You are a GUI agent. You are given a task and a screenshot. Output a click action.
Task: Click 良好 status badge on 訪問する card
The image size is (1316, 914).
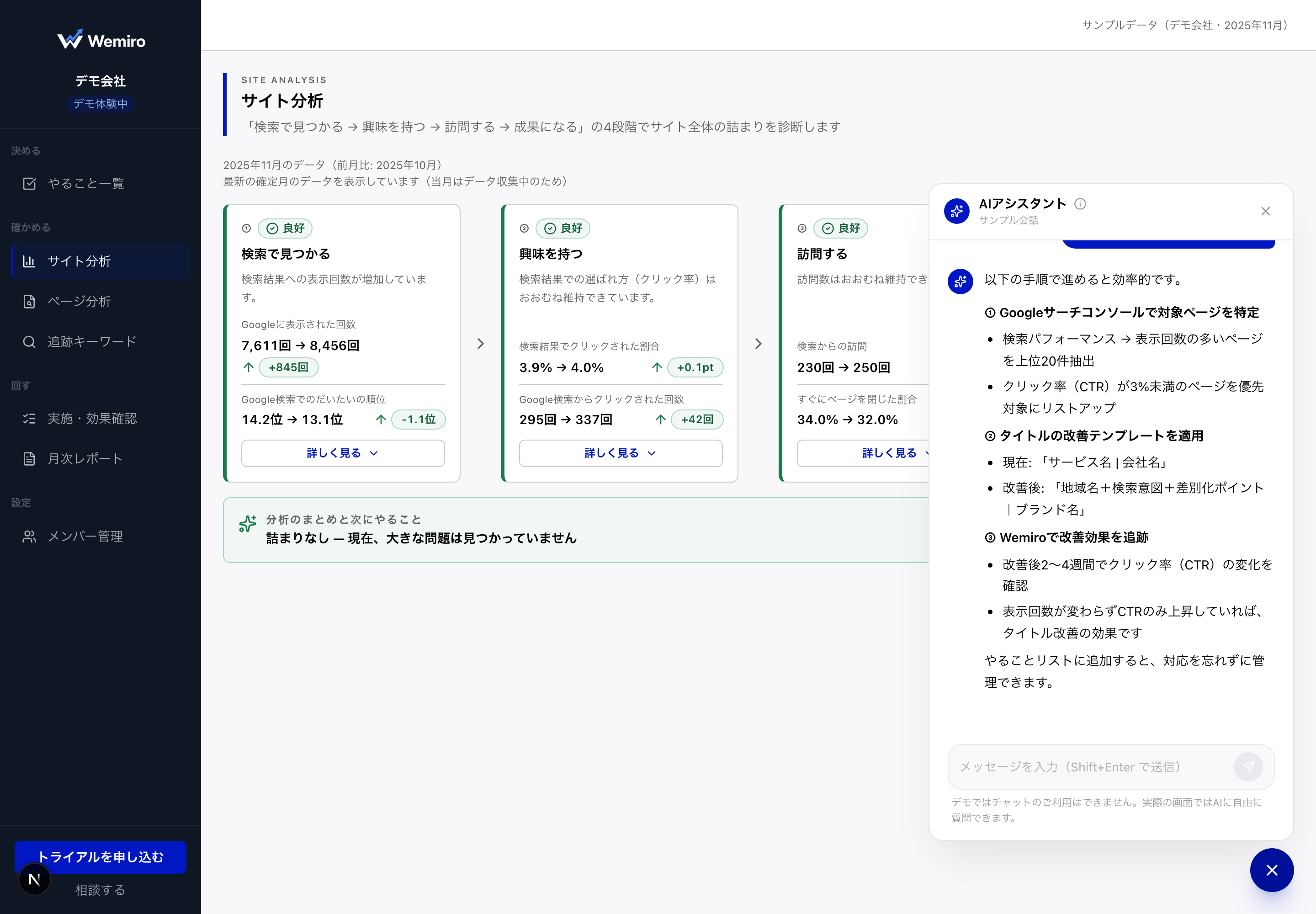pos(841,228)
